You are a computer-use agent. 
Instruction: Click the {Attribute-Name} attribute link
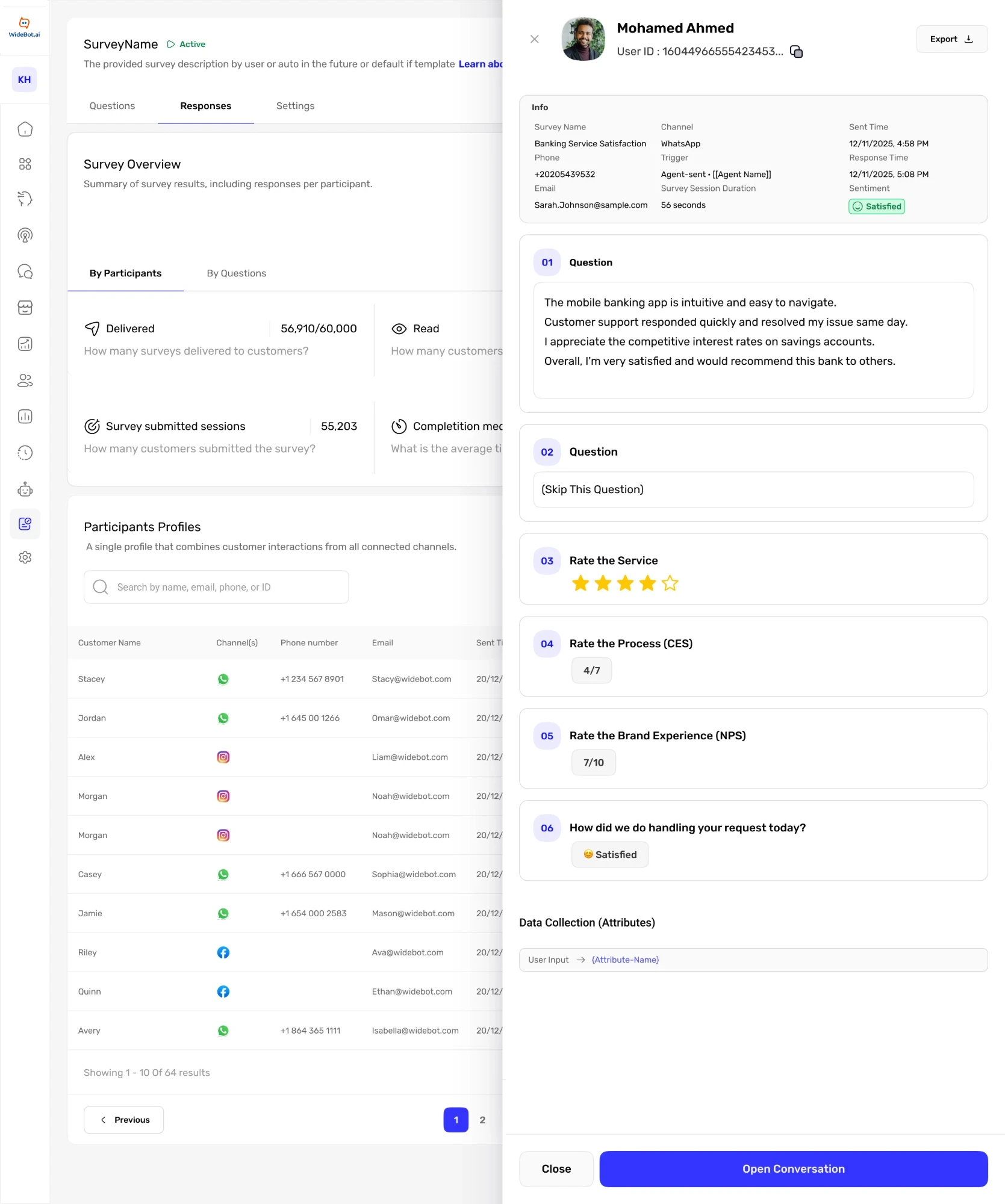click(625, 960)
